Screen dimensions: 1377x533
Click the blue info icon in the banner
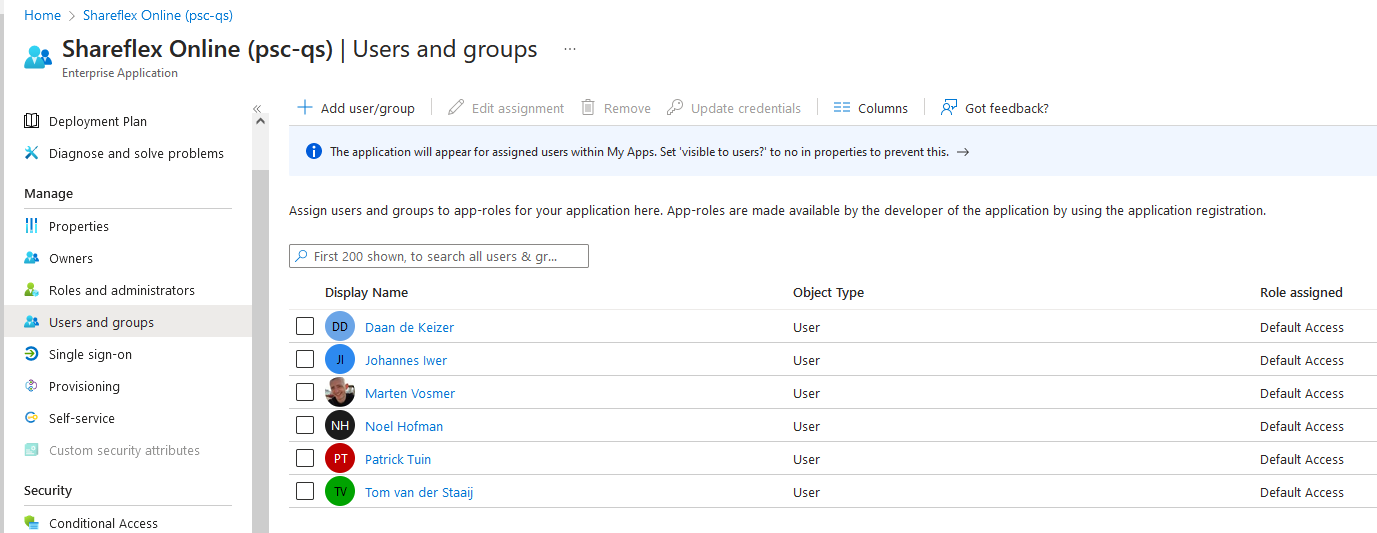pyautogui.click(x=314, y=152)
